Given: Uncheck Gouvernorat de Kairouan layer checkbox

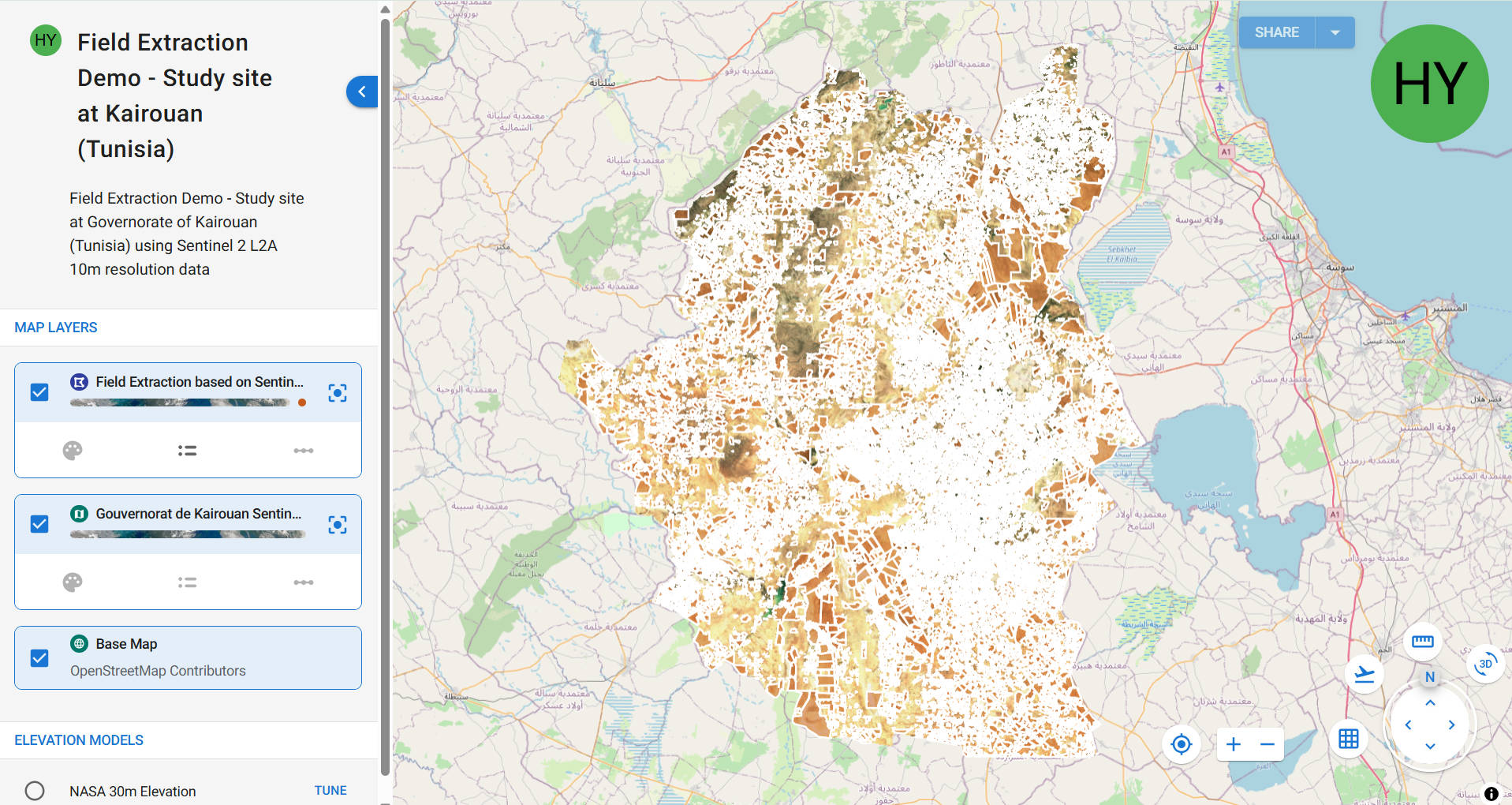Looking at the screenshot, I should (39, 524).
